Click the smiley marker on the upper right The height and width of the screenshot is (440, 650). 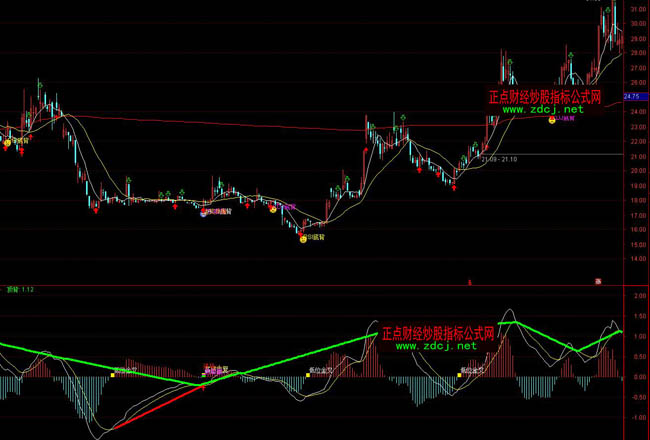tap(551, 120)
